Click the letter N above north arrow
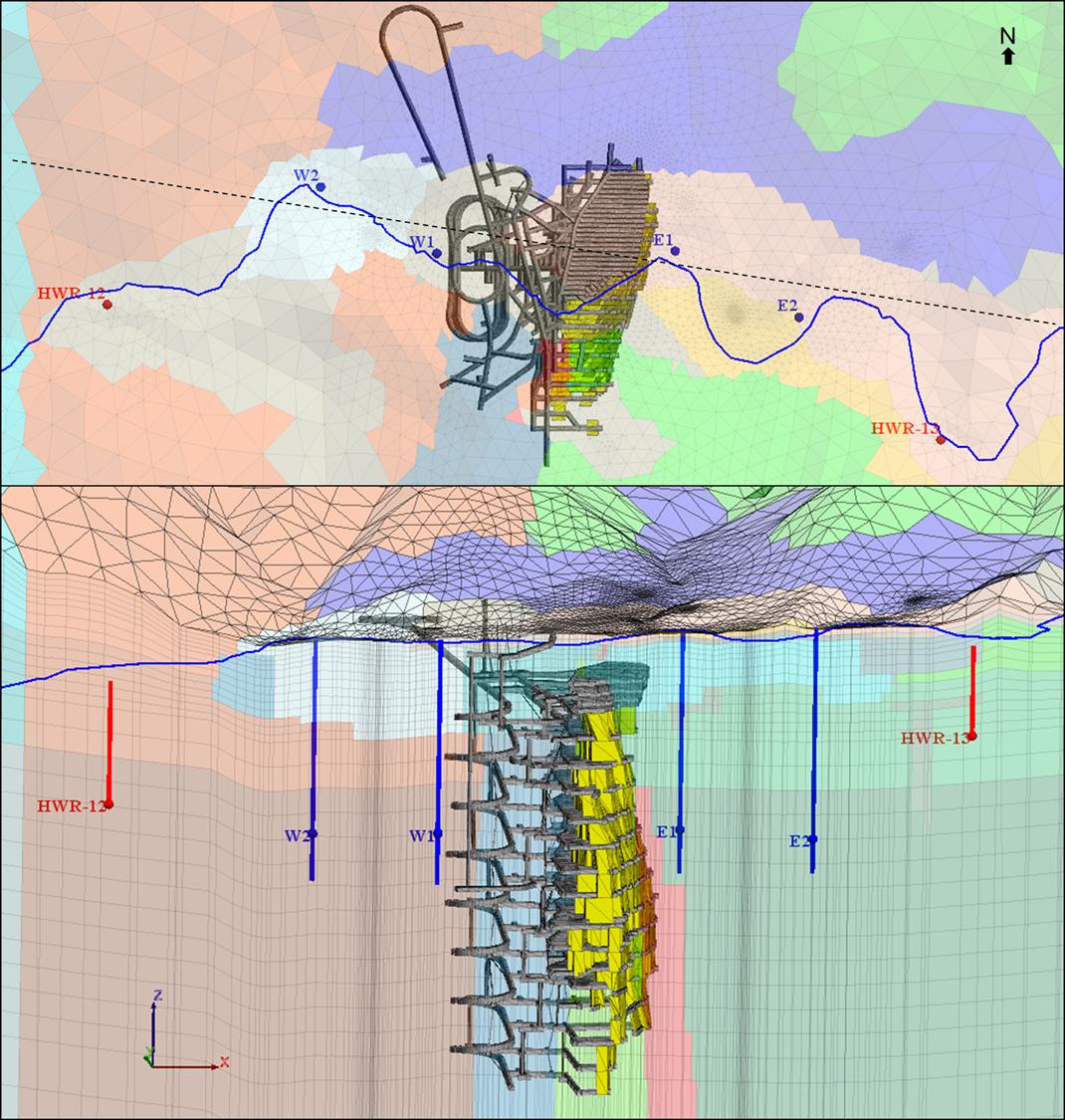The height and width of the screenshot is (1120, 1065). click(1007, 36)
